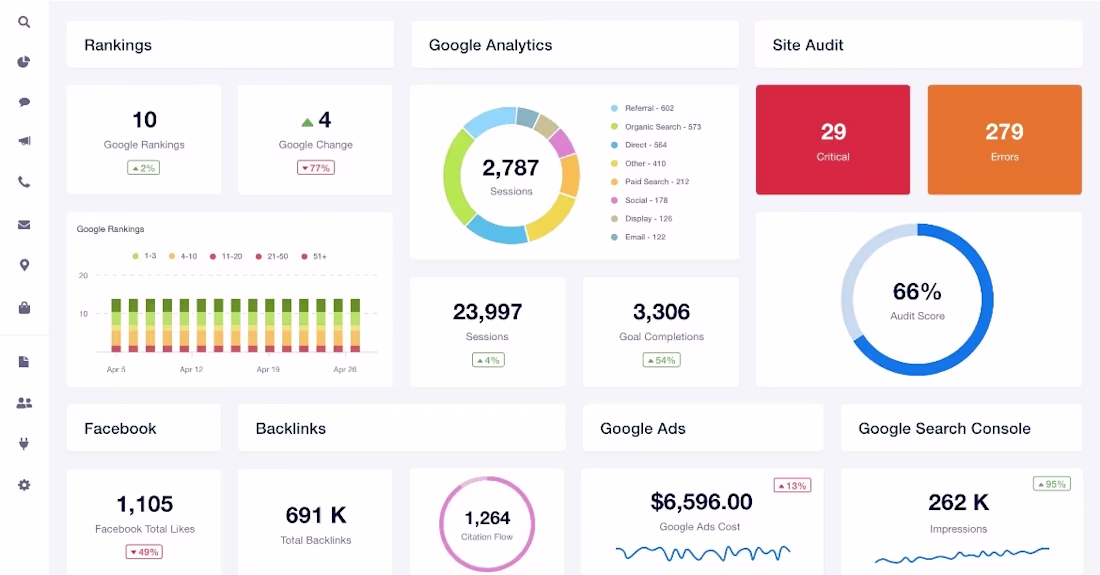Click the Other - 410 legend entry
Screen dimensions: 1100x575
coord(638,163)
